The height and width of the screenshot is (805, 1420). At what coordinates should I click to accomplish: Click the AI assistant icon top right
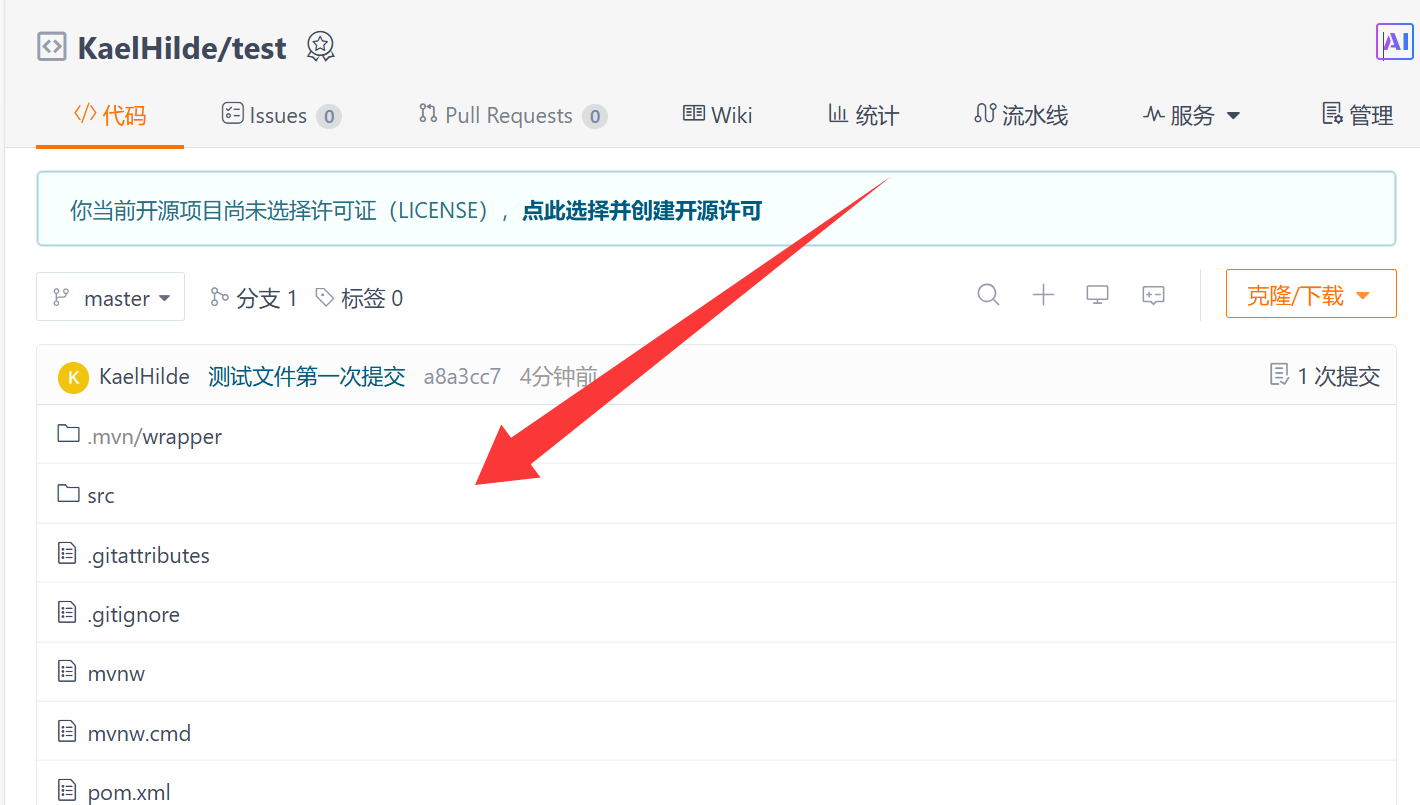[x=1394, y=42]
